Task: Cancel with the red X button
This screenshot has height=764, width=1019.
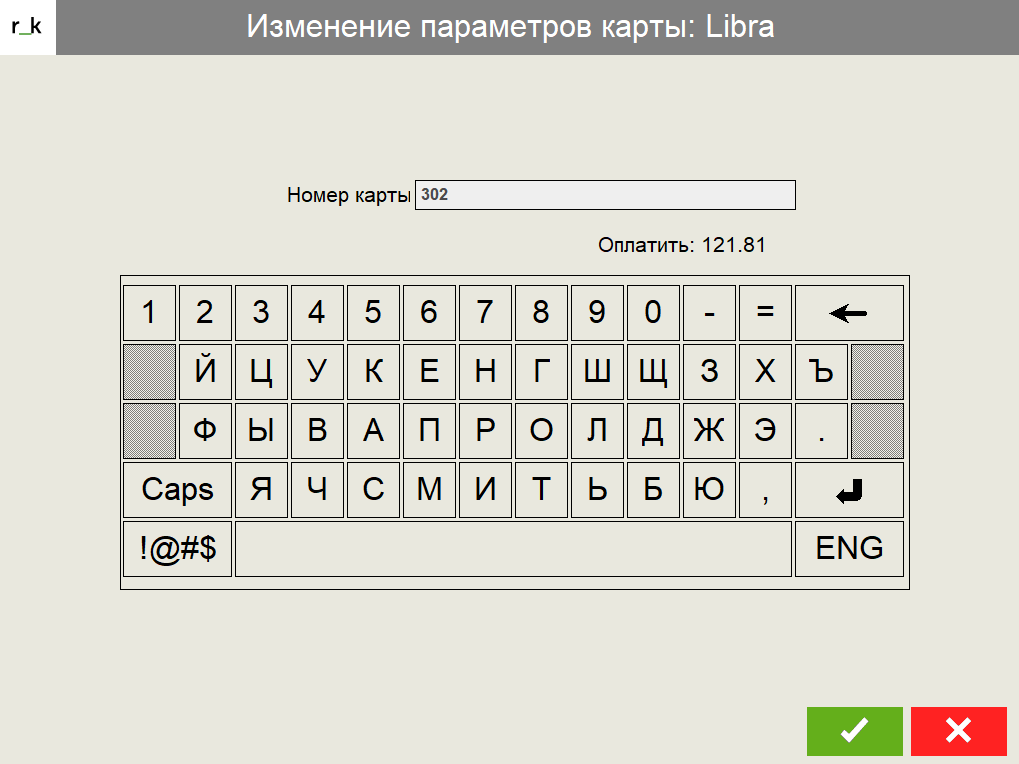Action: (x=958, y=731)
